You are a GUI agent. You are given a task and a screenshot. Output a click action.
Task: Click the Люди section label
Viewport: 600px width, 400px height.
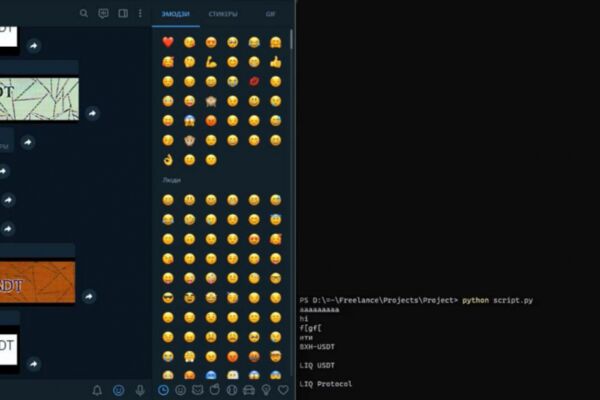click(x=171, y=180)
